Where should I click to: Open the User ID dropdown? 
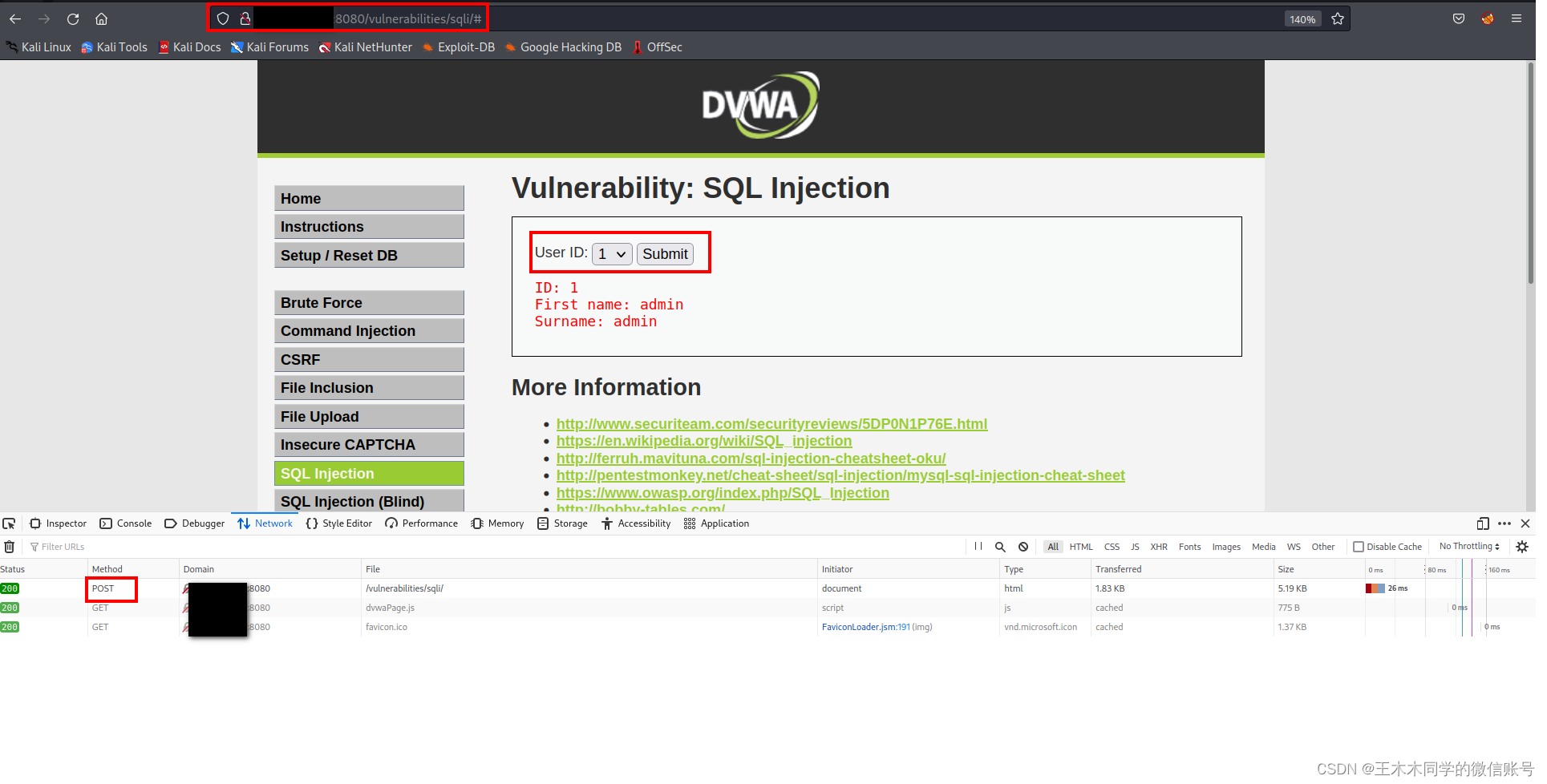click(x=612, y=254)
